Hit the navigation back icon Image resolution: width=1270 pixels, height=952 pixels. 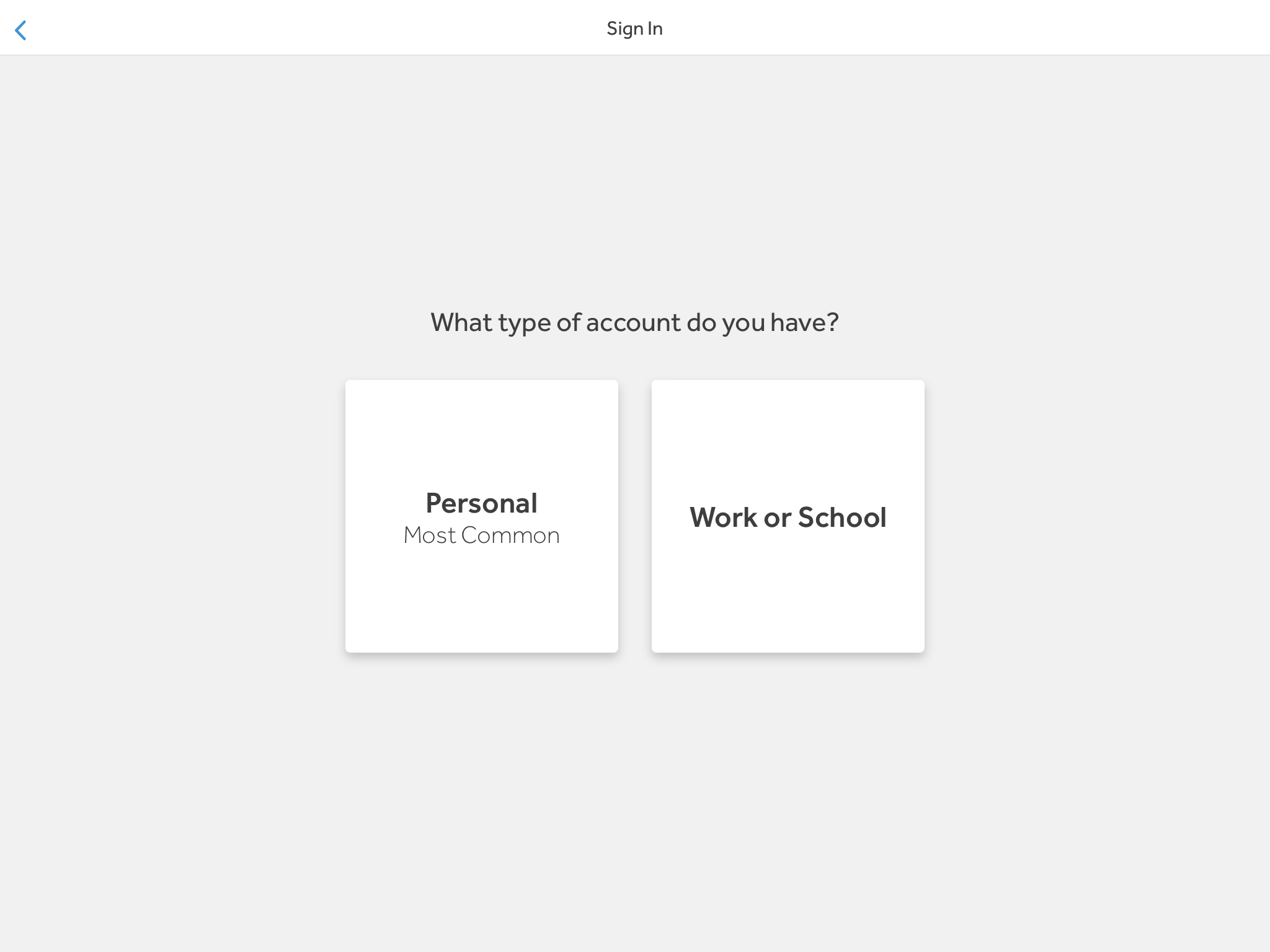(x=21, y=30)
